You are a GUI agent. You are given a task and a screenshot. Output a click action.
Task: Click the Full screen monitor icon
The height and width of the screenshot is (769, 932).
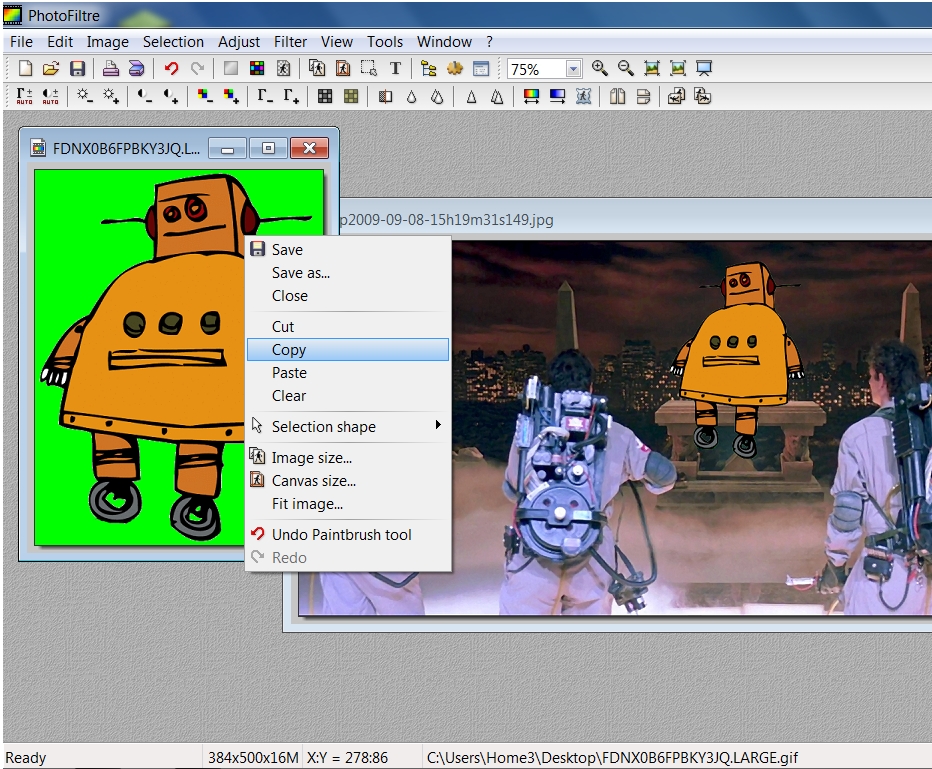pyautogui.click(x=704, y=68)
